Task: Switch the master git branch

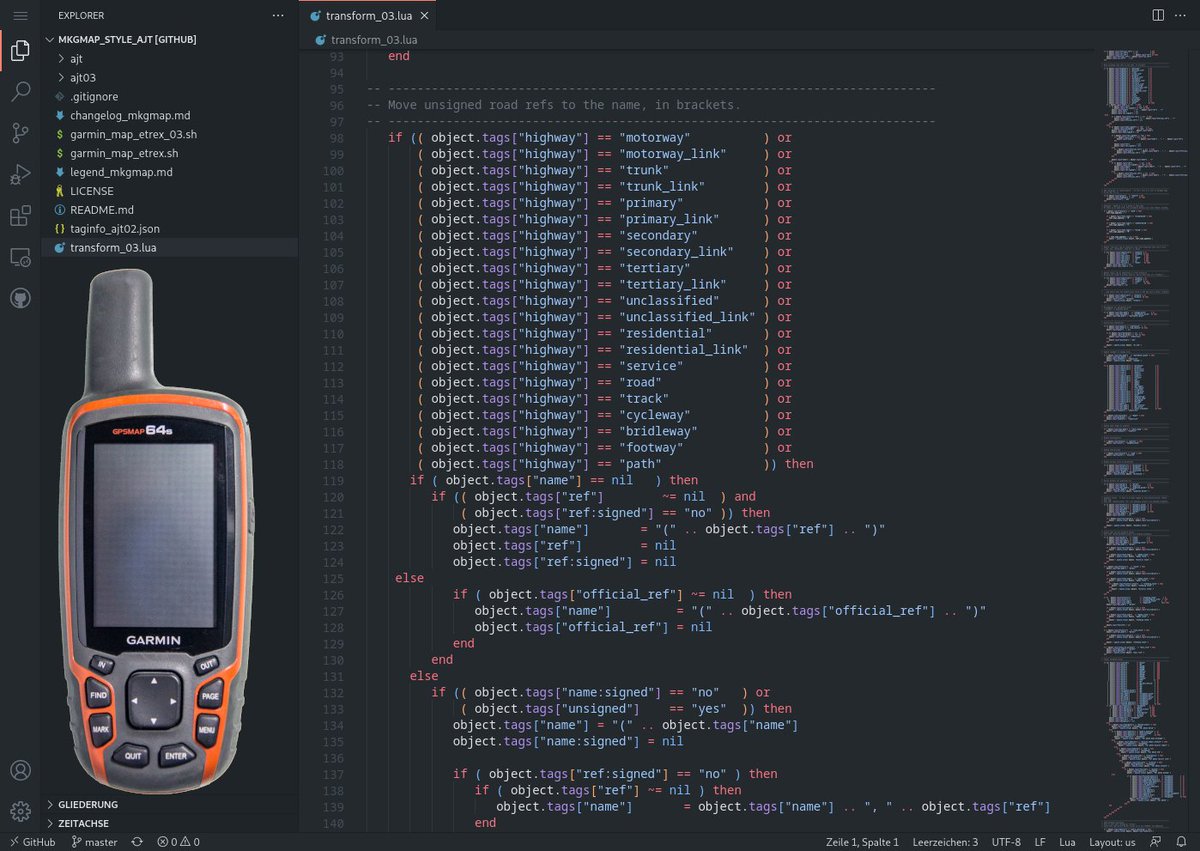Action: click(94, 842)
